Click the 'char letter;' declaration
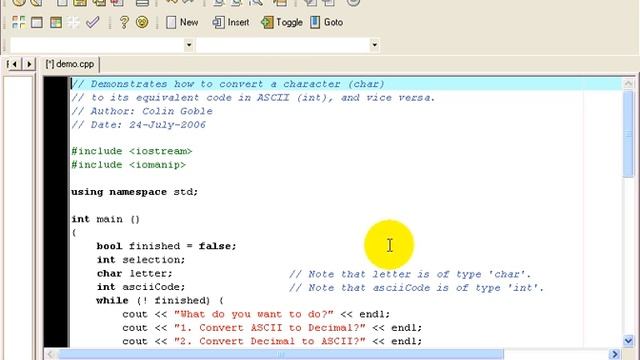The image size is (640, 360). [134, 273]
